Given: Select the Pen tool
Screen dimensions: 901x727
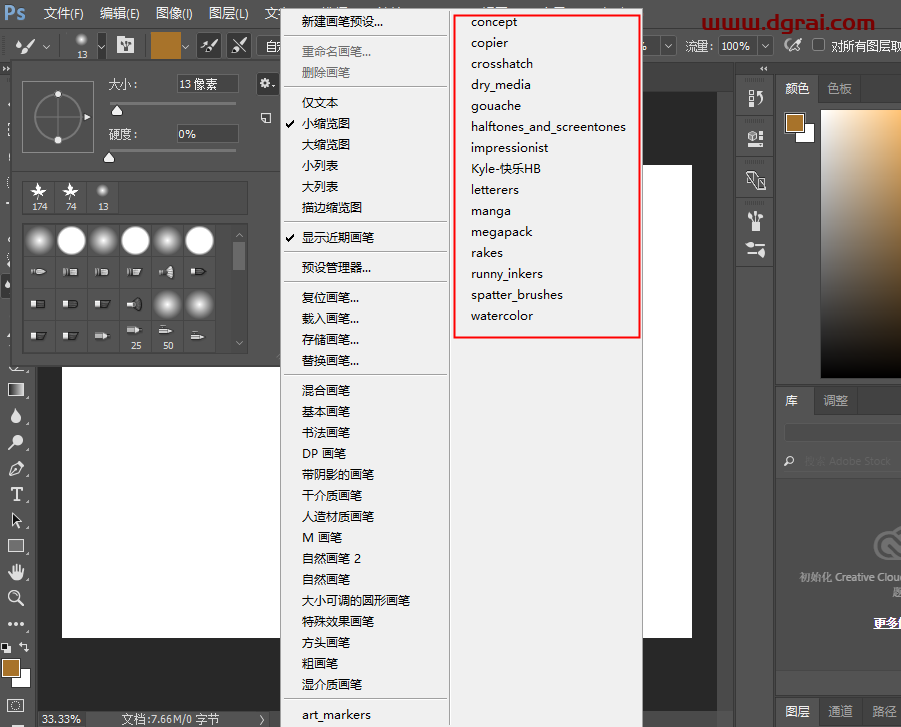Looking at the screenshot, I should click(x=15, y=467).
